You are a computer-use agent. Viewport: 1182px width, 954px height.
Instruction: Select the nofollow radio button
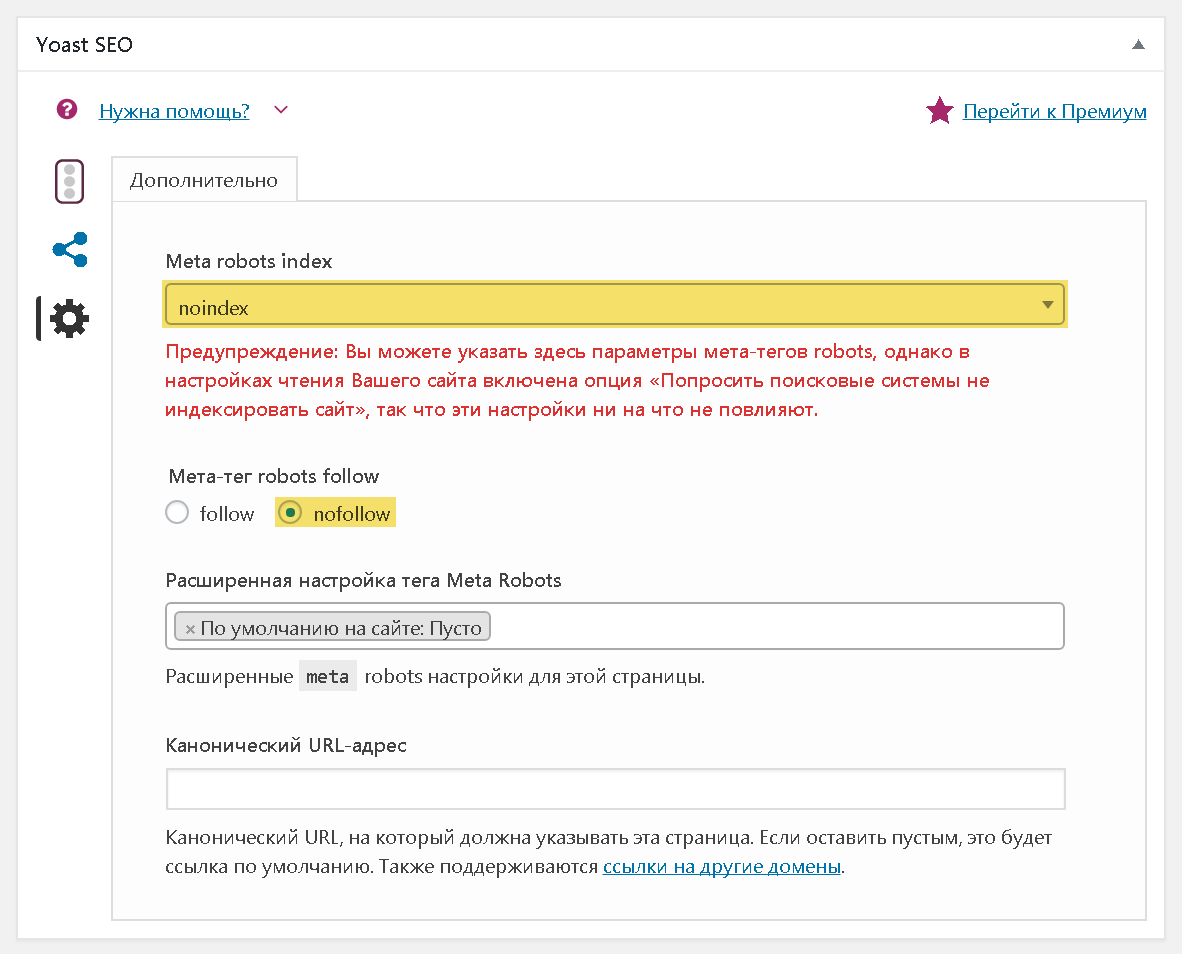tap(290, 512)
